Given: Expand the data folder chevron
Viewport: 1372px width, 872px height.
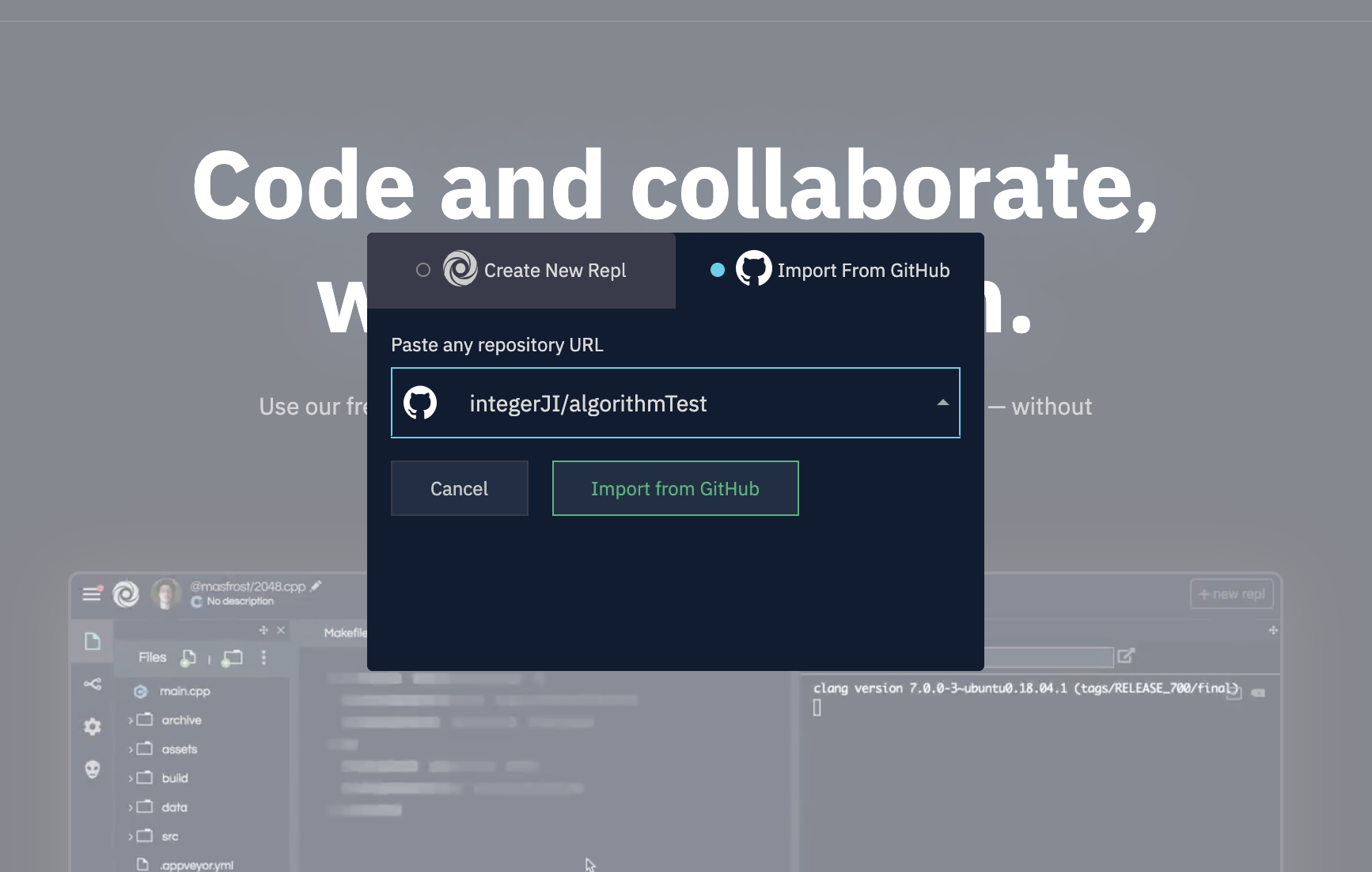Looking at the screenshot, I should click(x=131, y=807).
